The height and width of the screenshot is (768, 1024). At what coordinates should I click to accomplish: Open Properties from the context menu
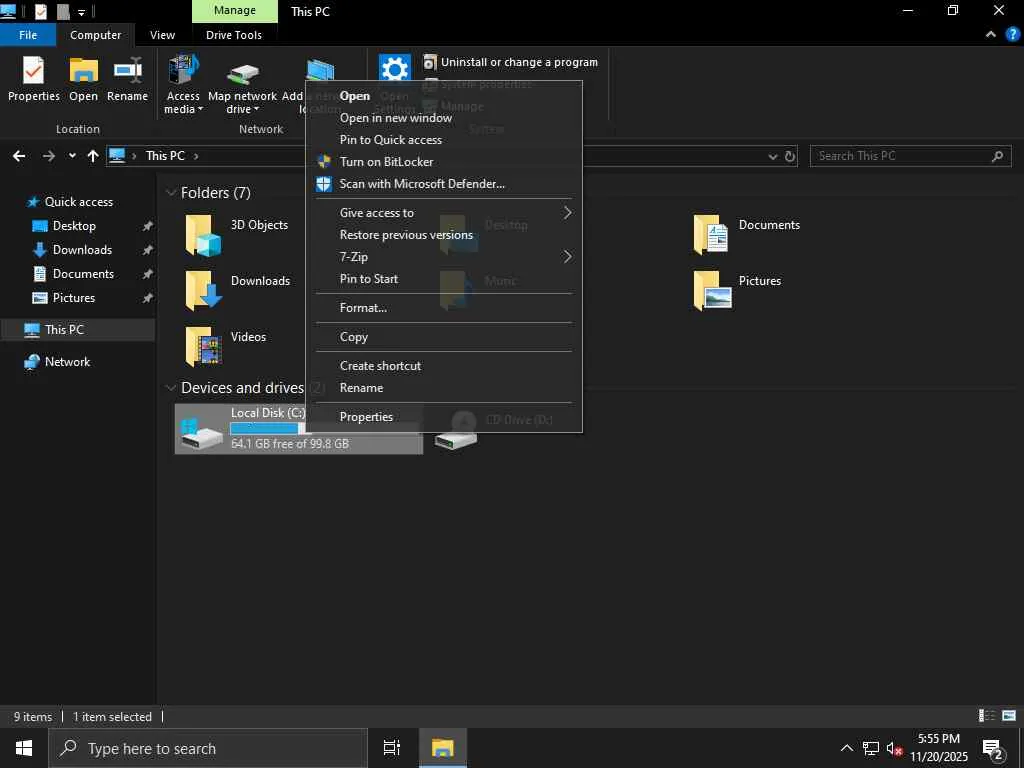(x=445, y=417)
